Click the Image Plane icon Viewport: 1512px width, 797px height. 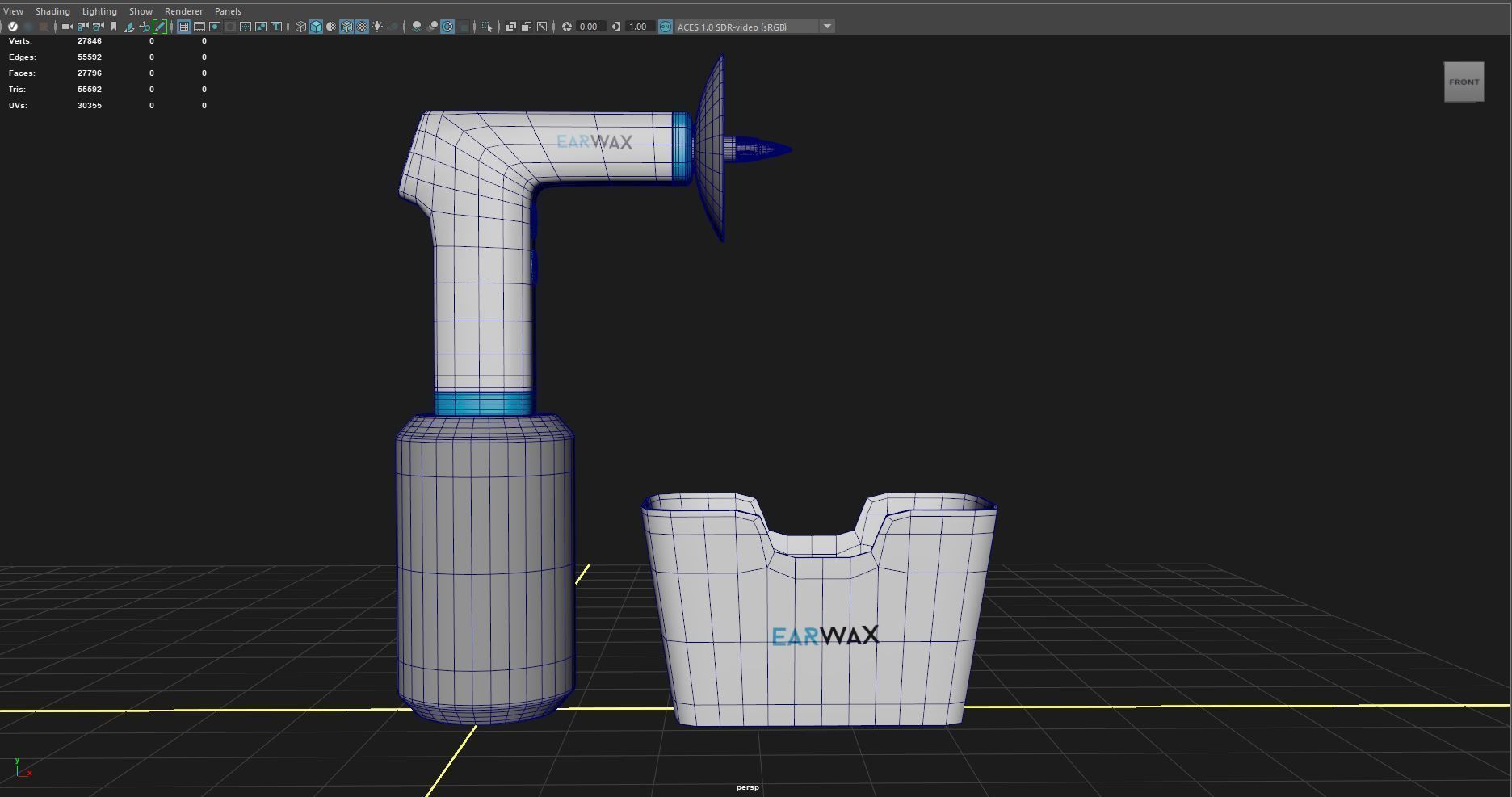point(129,27)
